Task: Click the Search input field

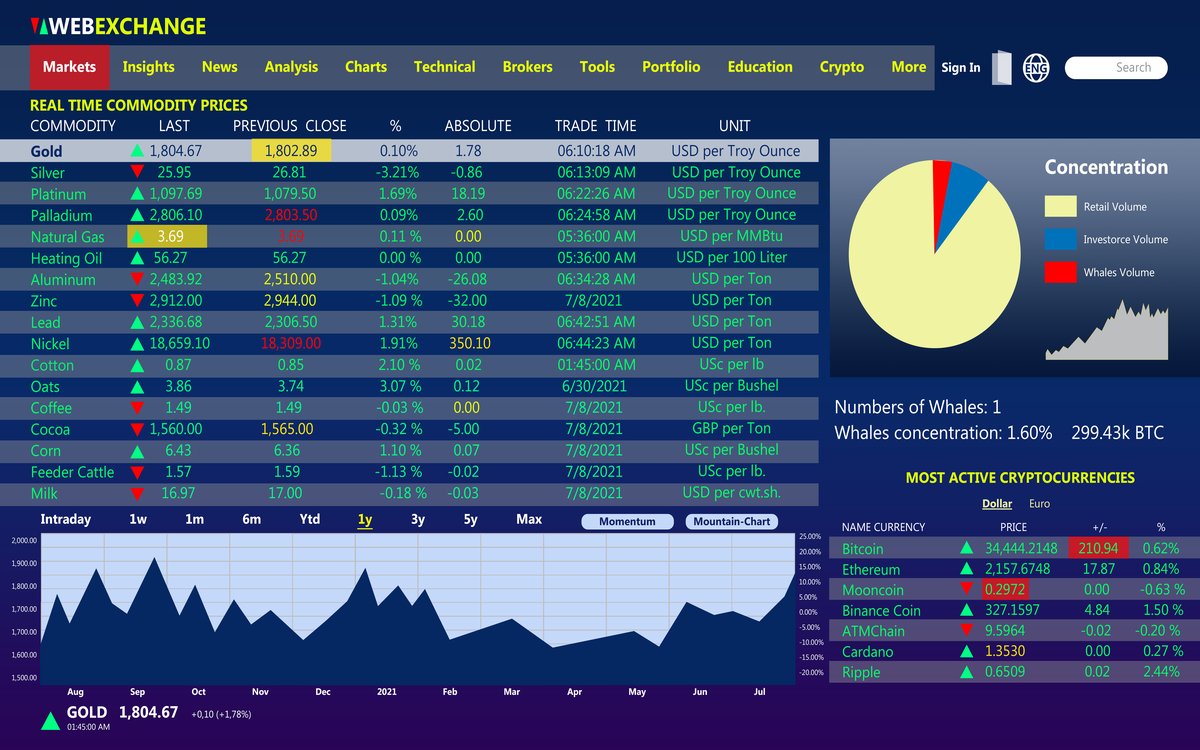Action: click(x=1115, y=68)
